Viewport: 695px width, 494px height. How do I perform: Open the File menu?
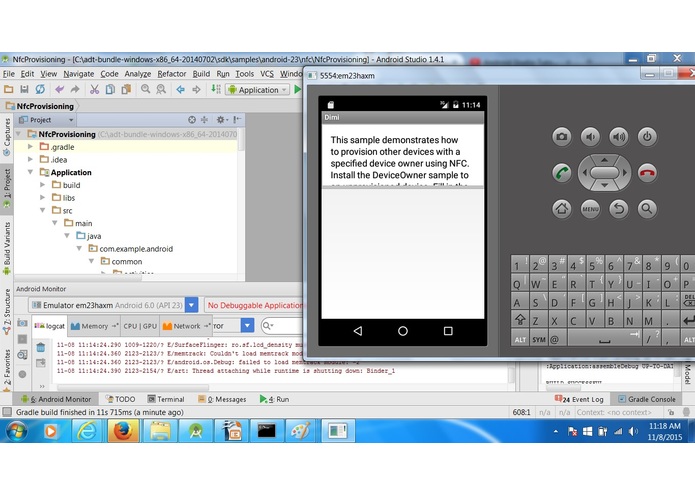click(9, 74)
